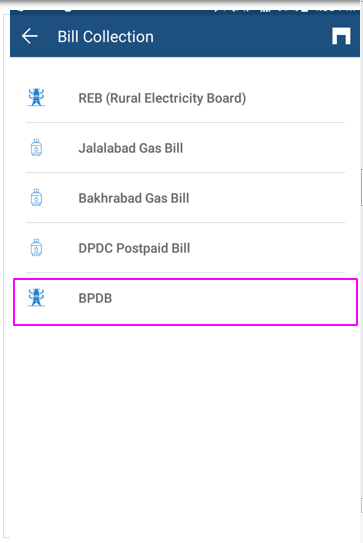Image resolution: width=363 pixels, height=543 pixels.
Task: Click the BPDB electricity tower icon
Action: click(36, 297)
